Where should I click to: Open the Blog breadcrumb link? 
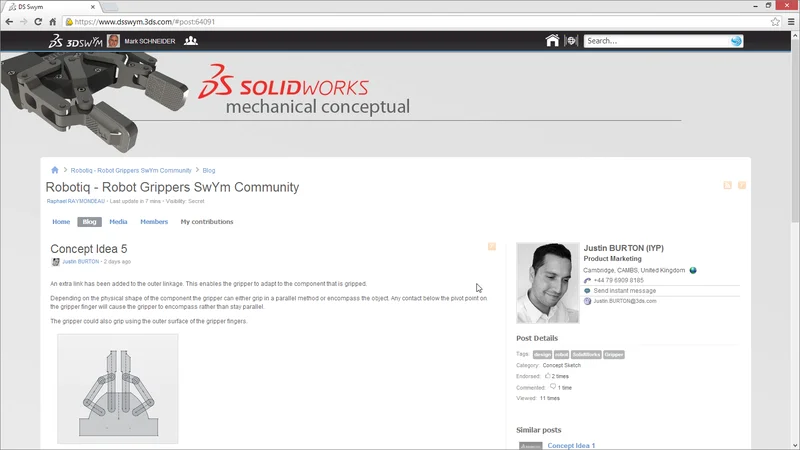pyautogui.click(x=209, y=170)
